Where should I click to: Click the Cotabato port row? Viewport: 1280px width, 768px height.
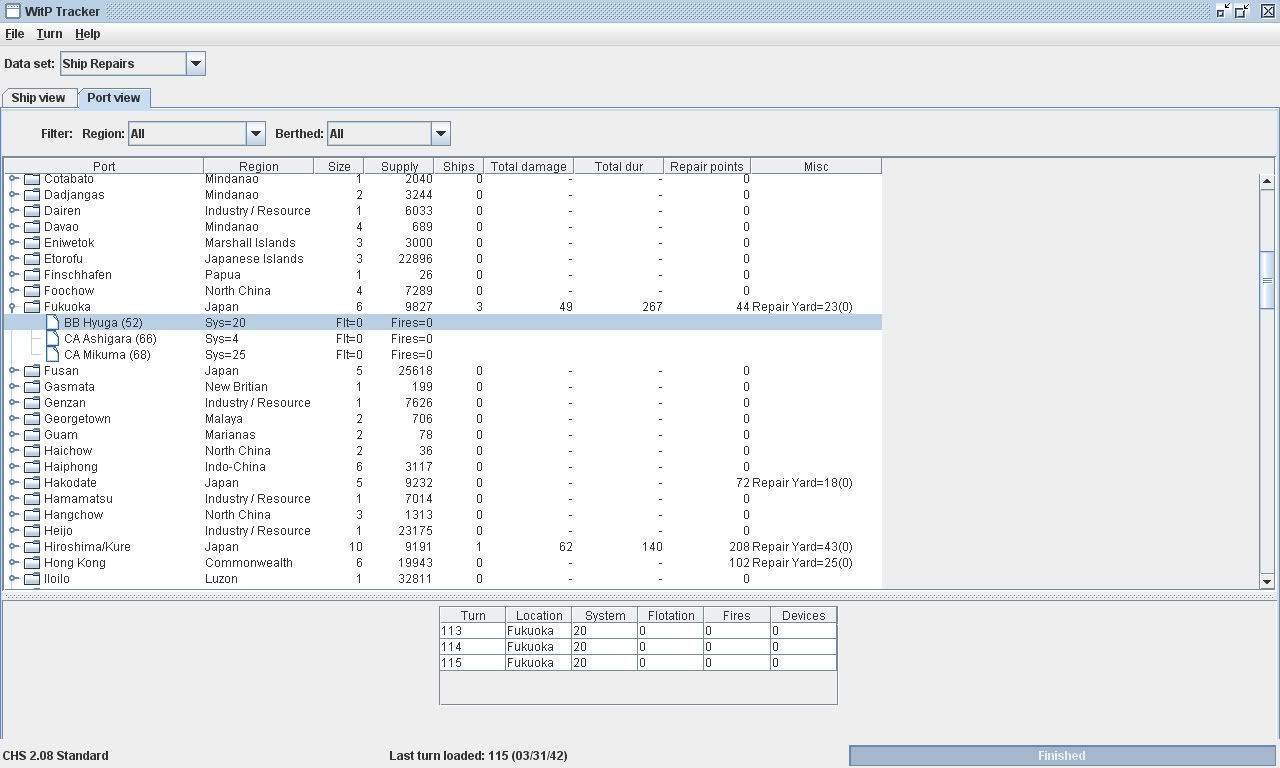(x=443, y=180)
